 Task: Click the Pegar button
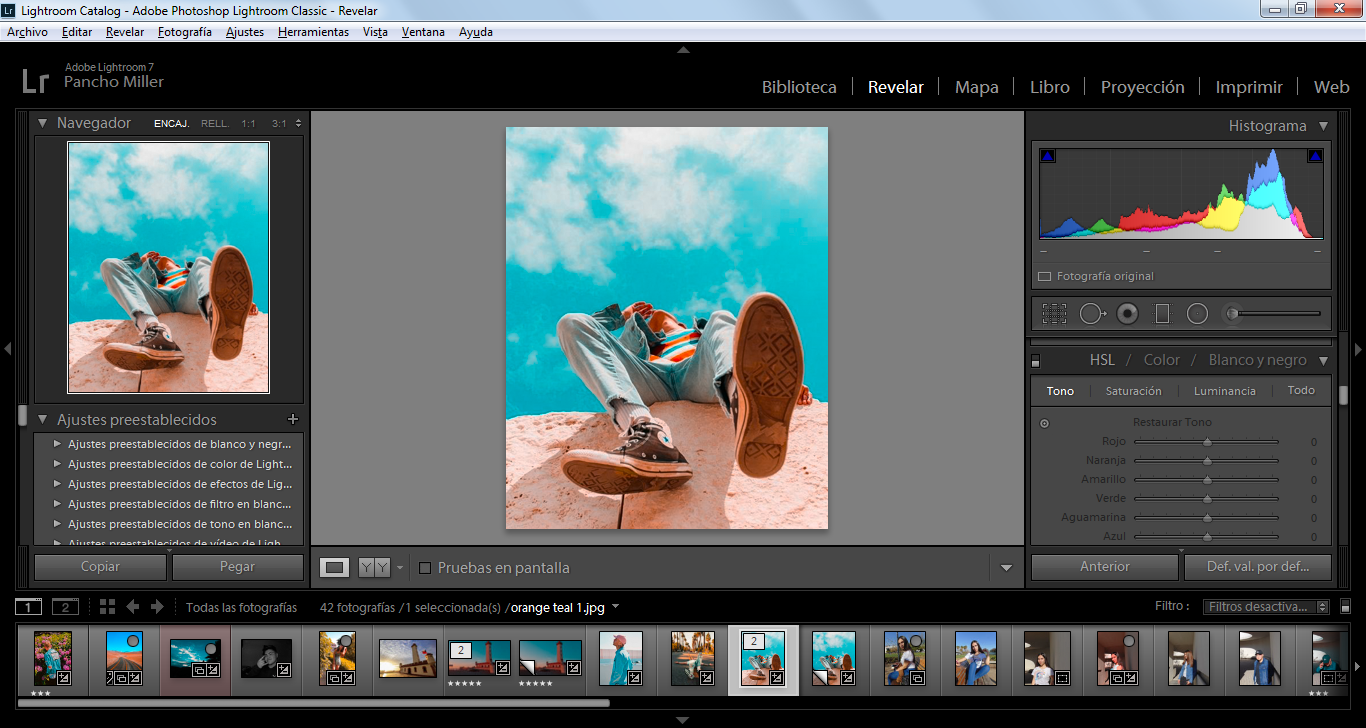237,566
